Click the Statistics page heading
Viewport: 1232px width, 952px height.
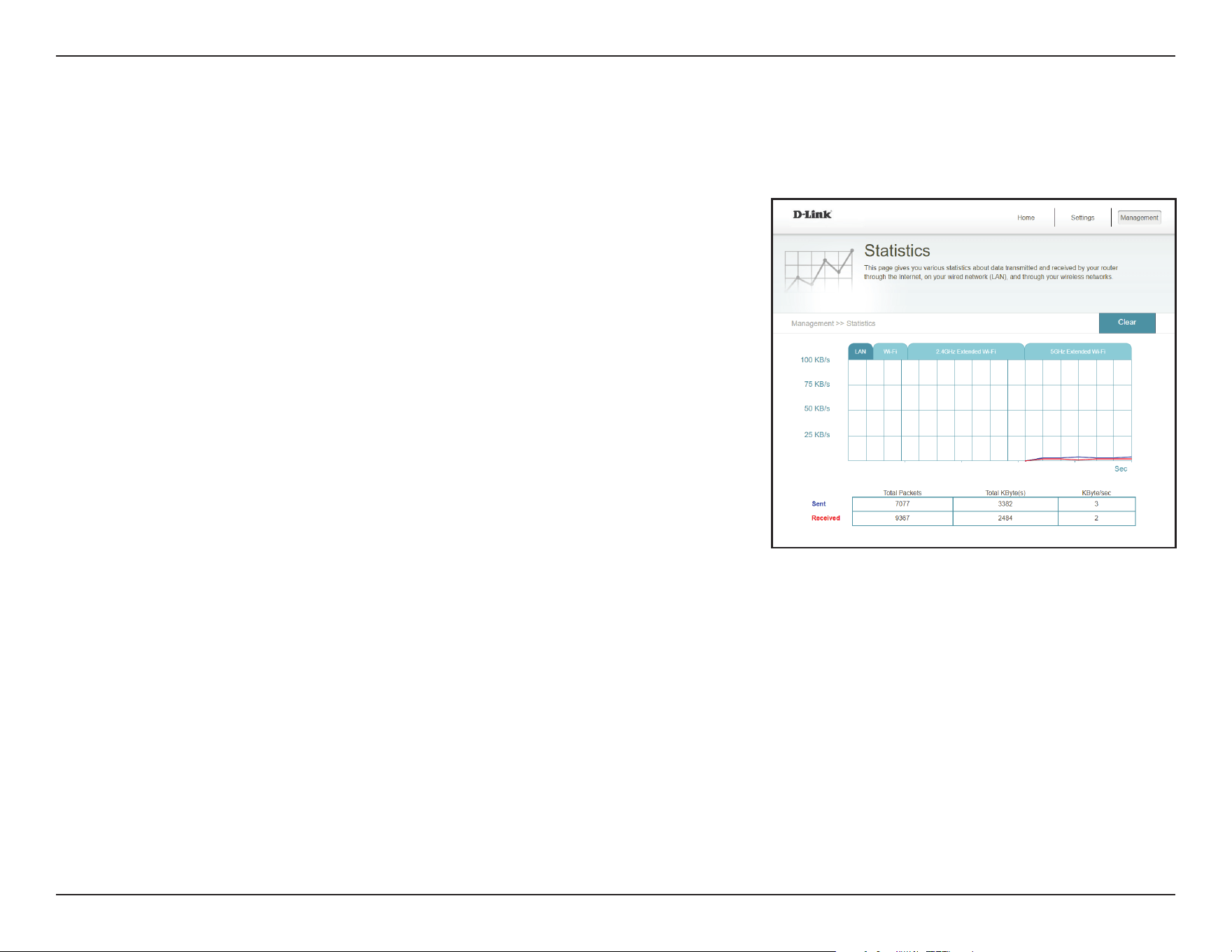pyautogui.click(x=897, y=250)
